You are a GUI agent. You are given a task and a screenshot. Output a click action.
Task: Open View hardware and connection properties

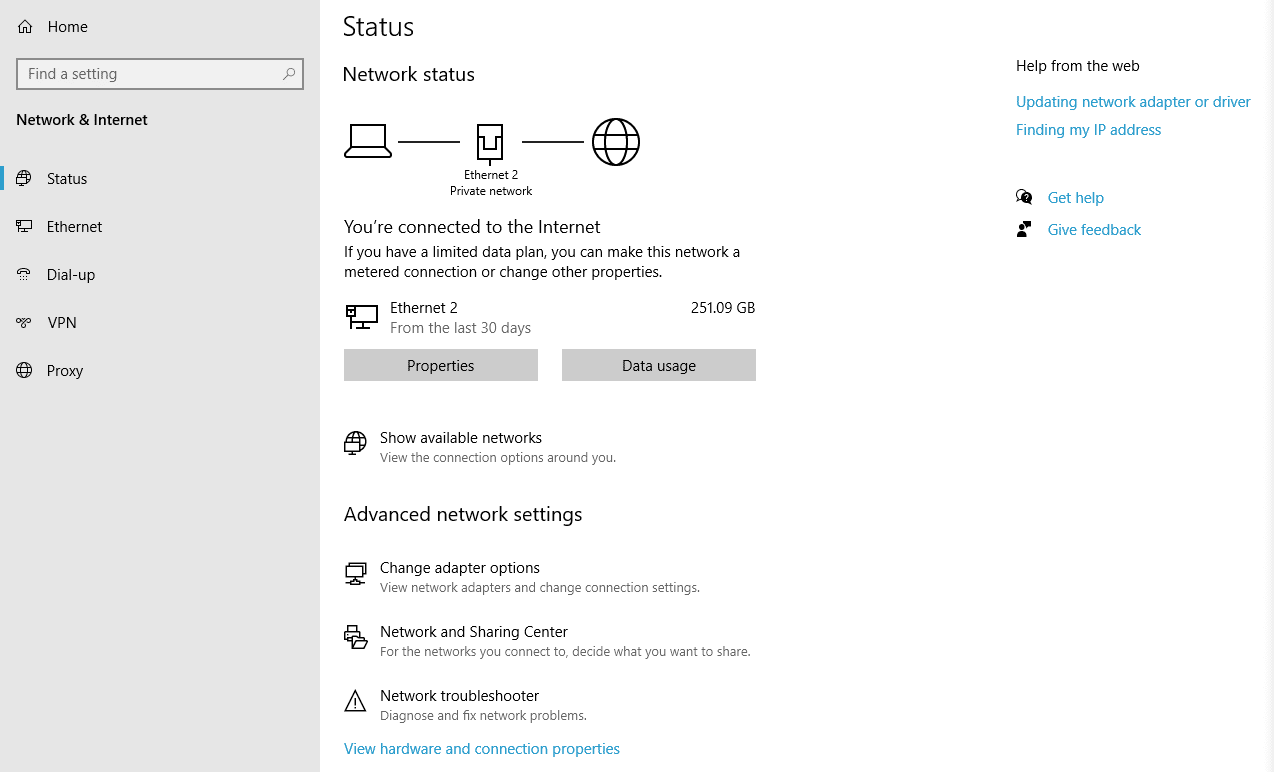[481, 748]
